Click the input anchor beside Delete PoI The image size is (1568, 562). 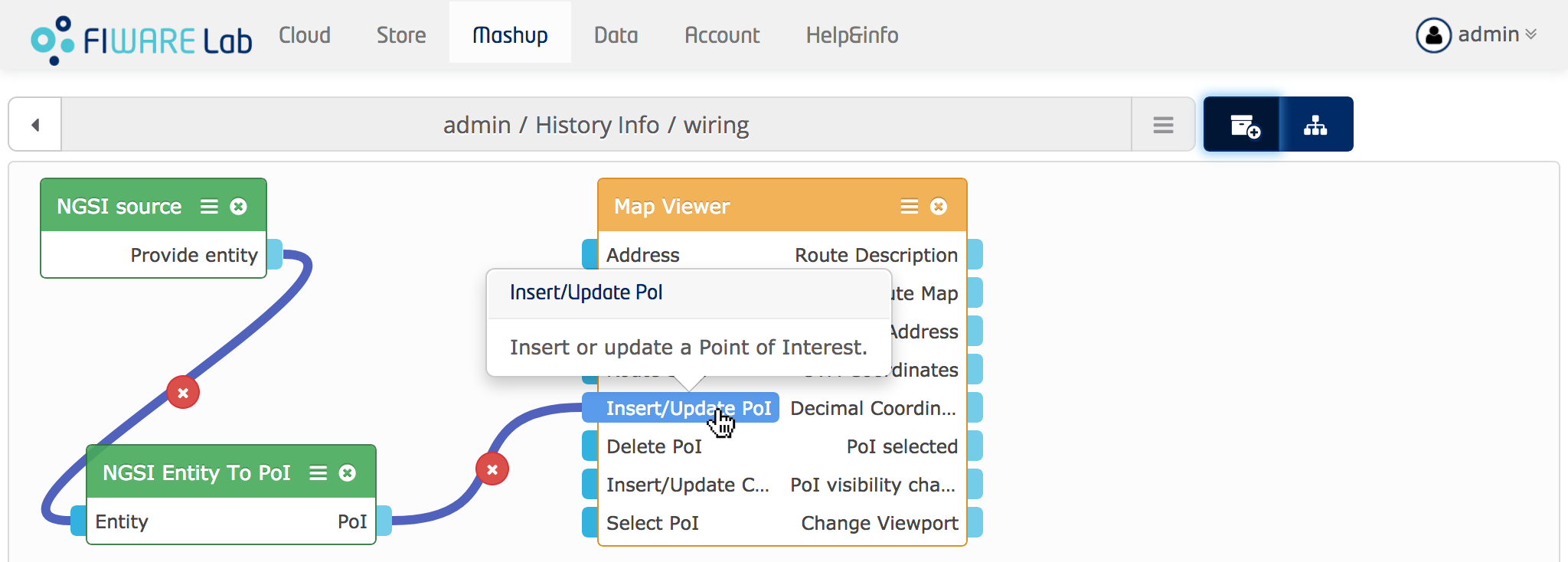(x=590, y=446)
